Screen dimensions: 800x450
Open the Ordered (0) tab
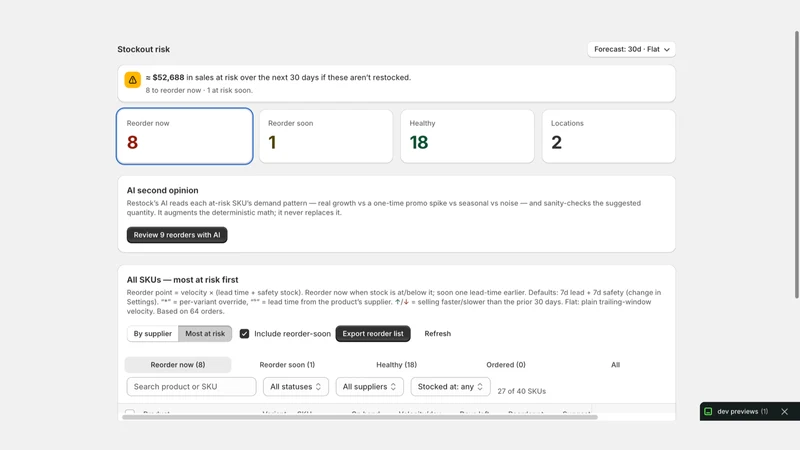[506, 365]
